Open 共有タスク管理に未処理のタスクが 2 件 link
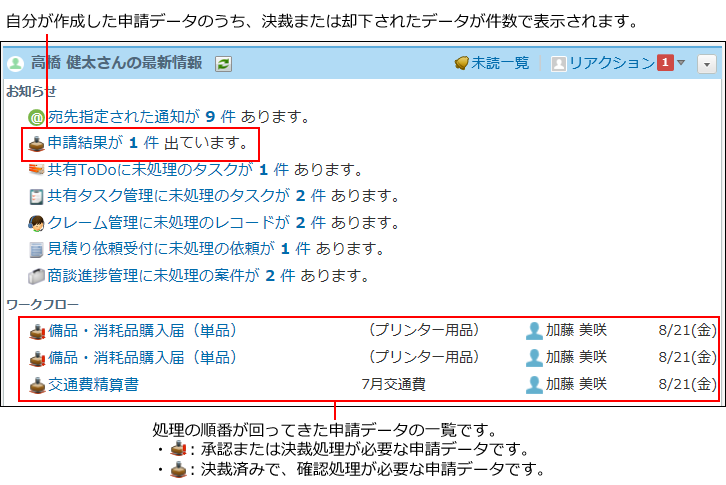726x485 pixels. pos(187,195)
